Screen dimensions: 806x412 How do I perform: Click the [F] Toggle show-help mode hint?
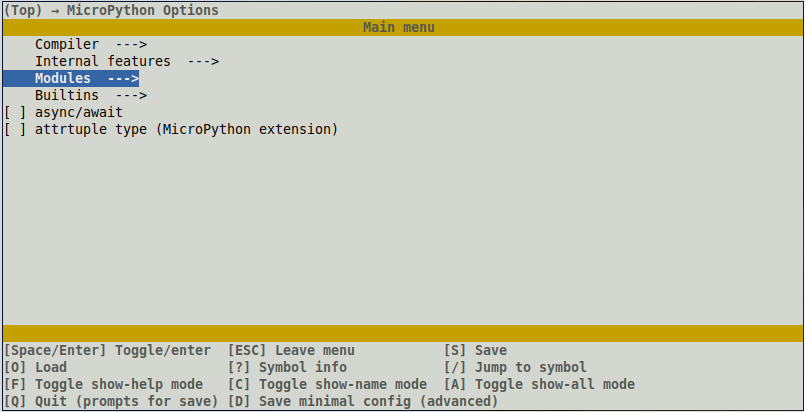[x=103, y=385]
